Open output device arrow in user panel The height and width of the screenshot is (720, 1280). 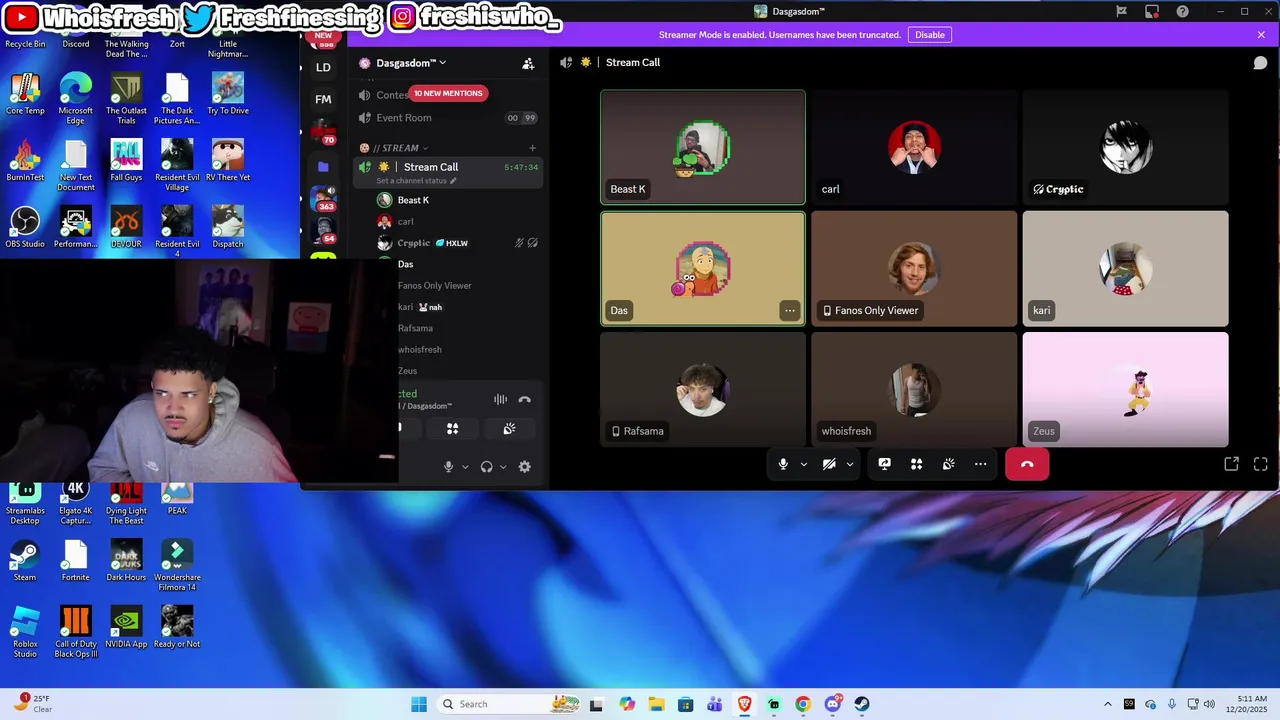(x=503, y=467)
